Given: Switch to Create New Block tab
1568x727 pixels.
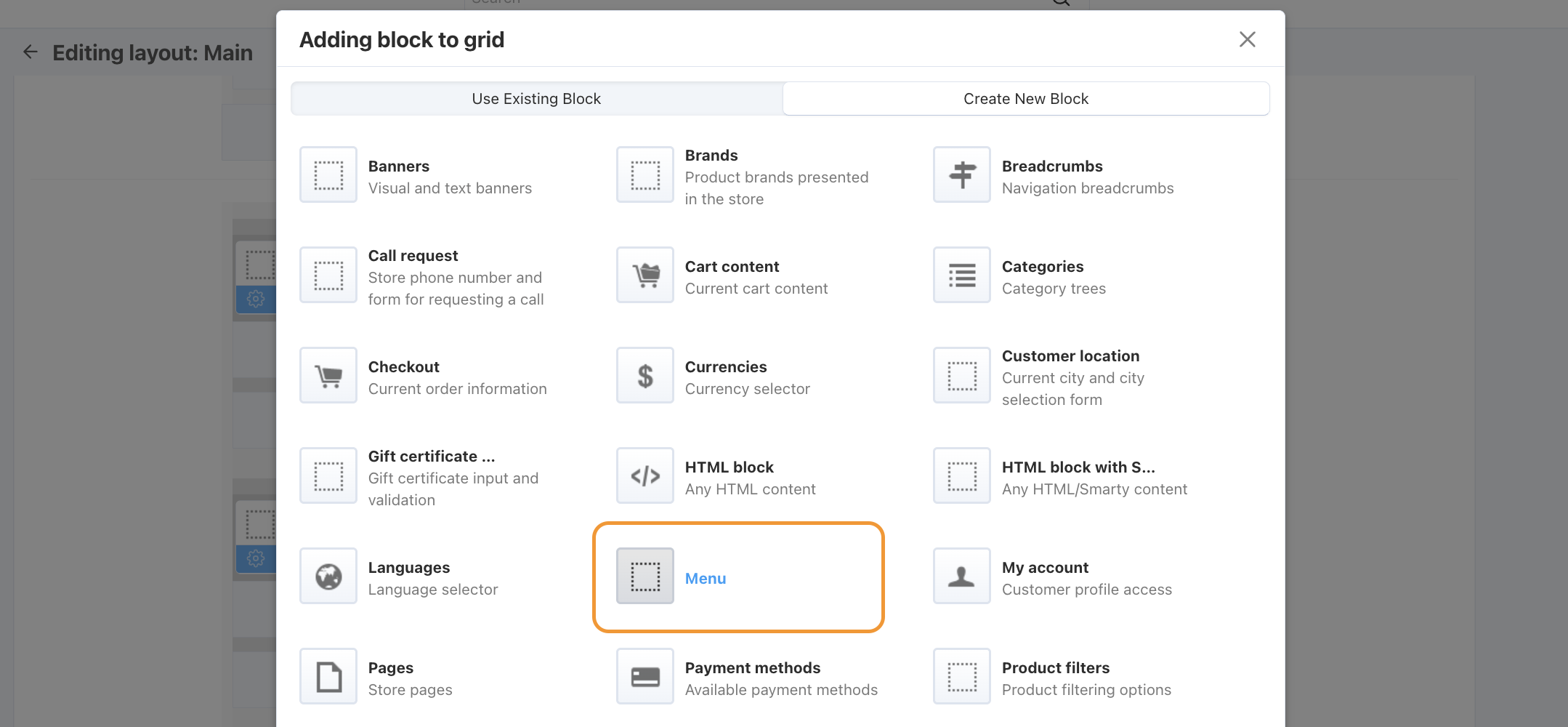Looking at the screenshot, I should pyautogui.click(x=1026, y=99).
